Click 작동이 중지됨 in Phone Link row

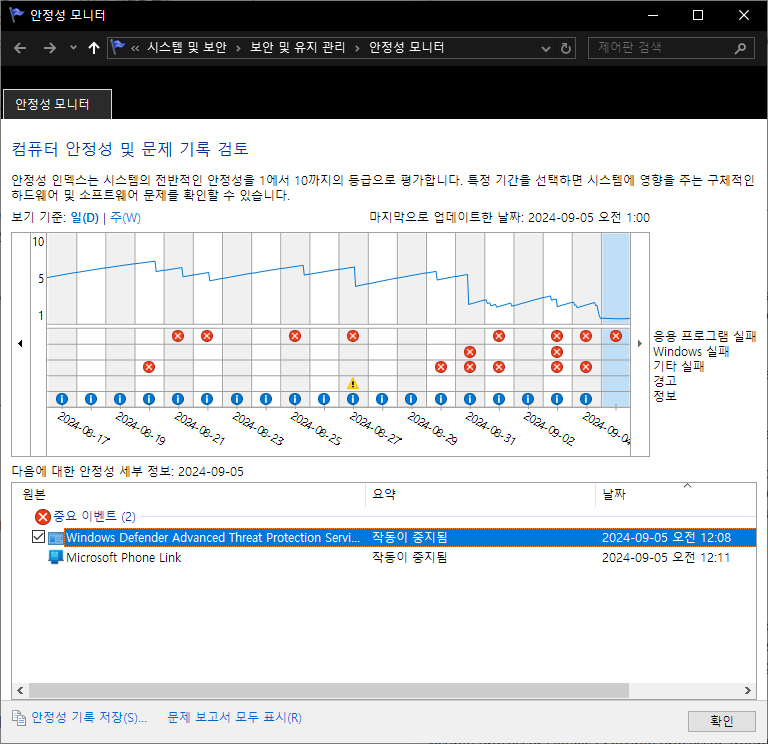pyautogui.click(x=409, y=557)
